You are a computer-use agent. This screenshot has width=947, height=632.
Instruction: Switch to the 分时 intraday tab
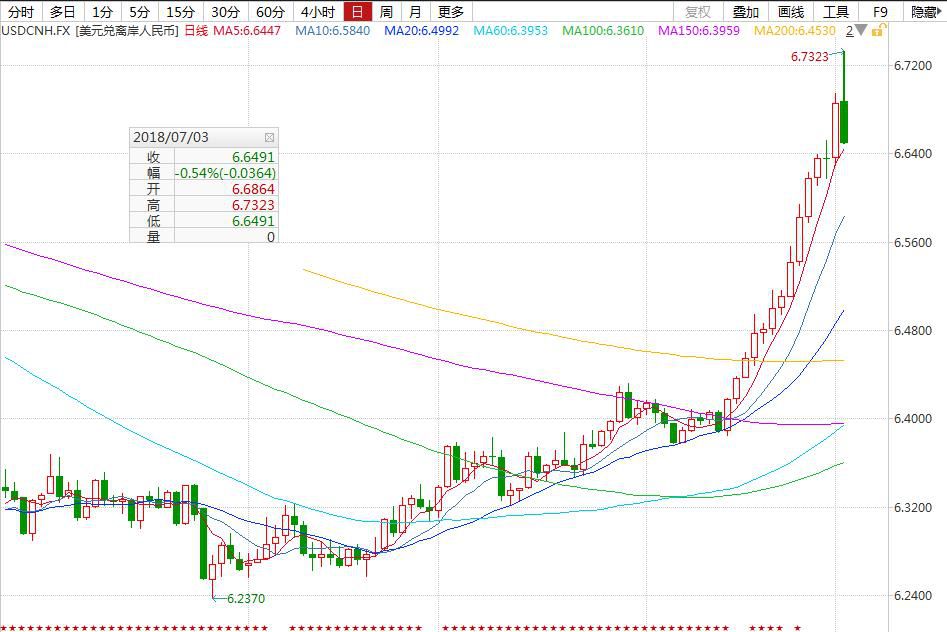(20, 12)
